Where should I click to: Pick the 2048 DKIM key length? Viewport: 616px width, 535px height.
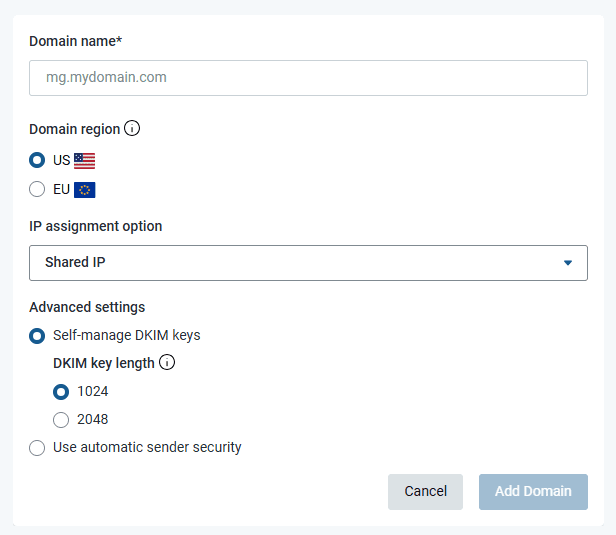pos(62,419)
